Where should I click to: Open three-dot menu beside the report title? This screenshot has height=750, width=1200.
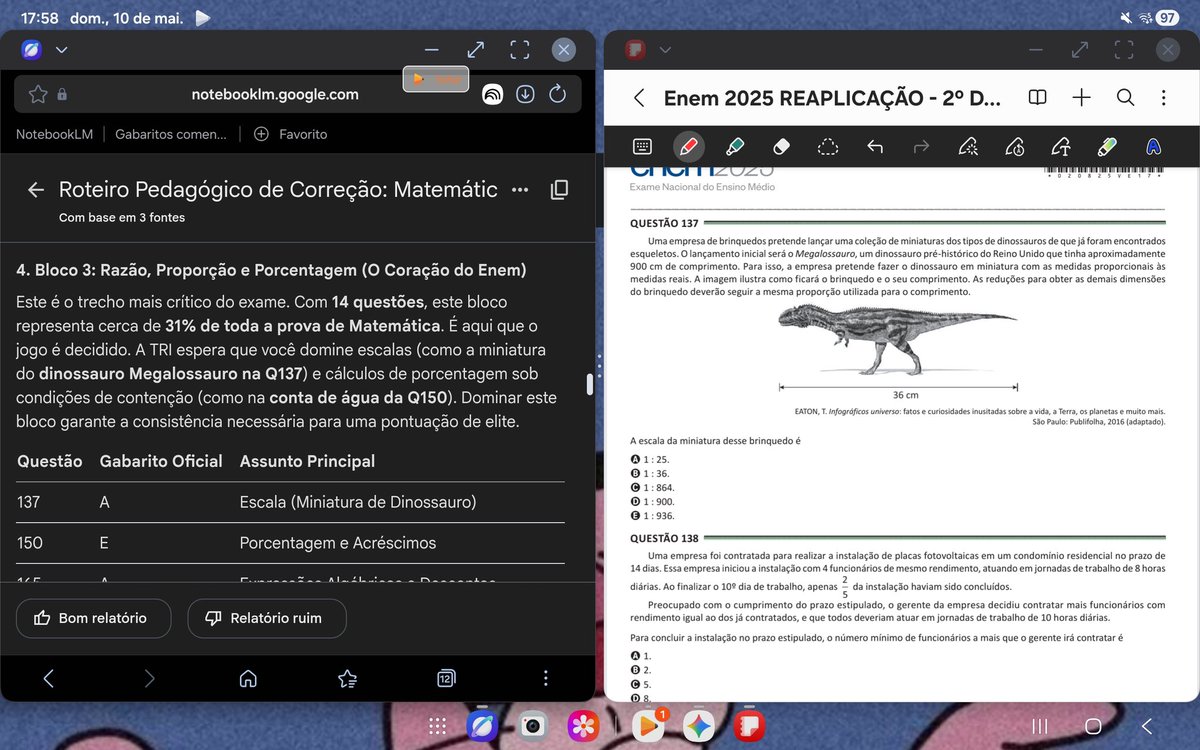(520, 190)
